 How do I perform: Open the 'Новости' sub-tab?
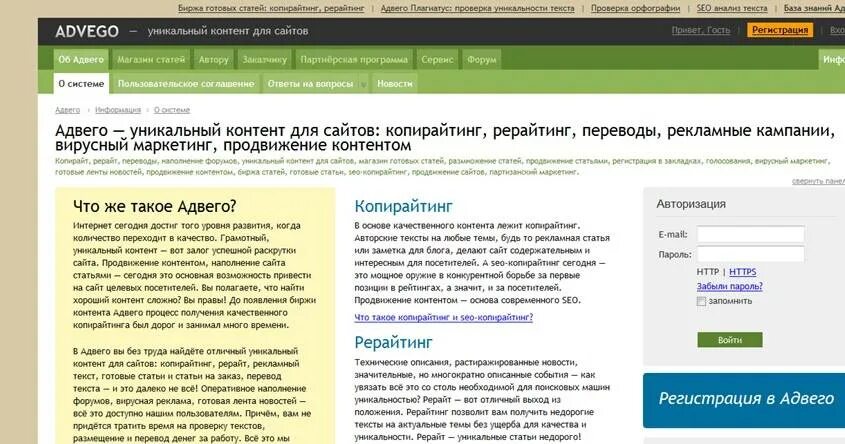click(x=394, y=84)
